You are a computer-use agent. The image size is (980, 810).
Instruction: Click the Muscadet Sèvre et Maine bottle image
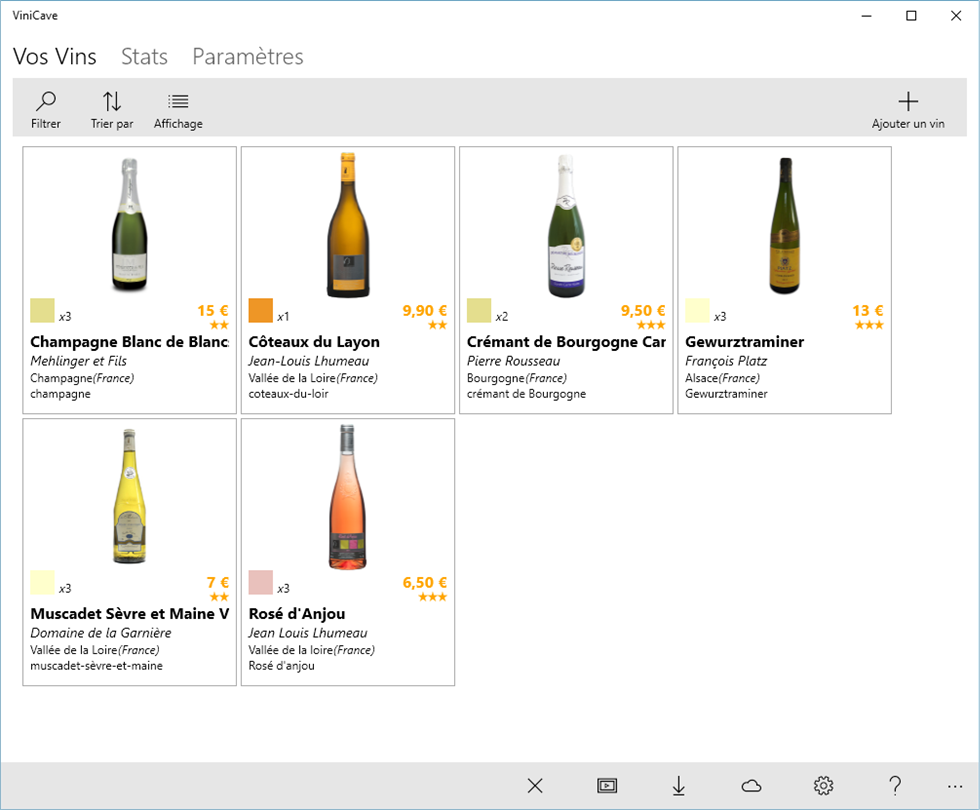129,497
